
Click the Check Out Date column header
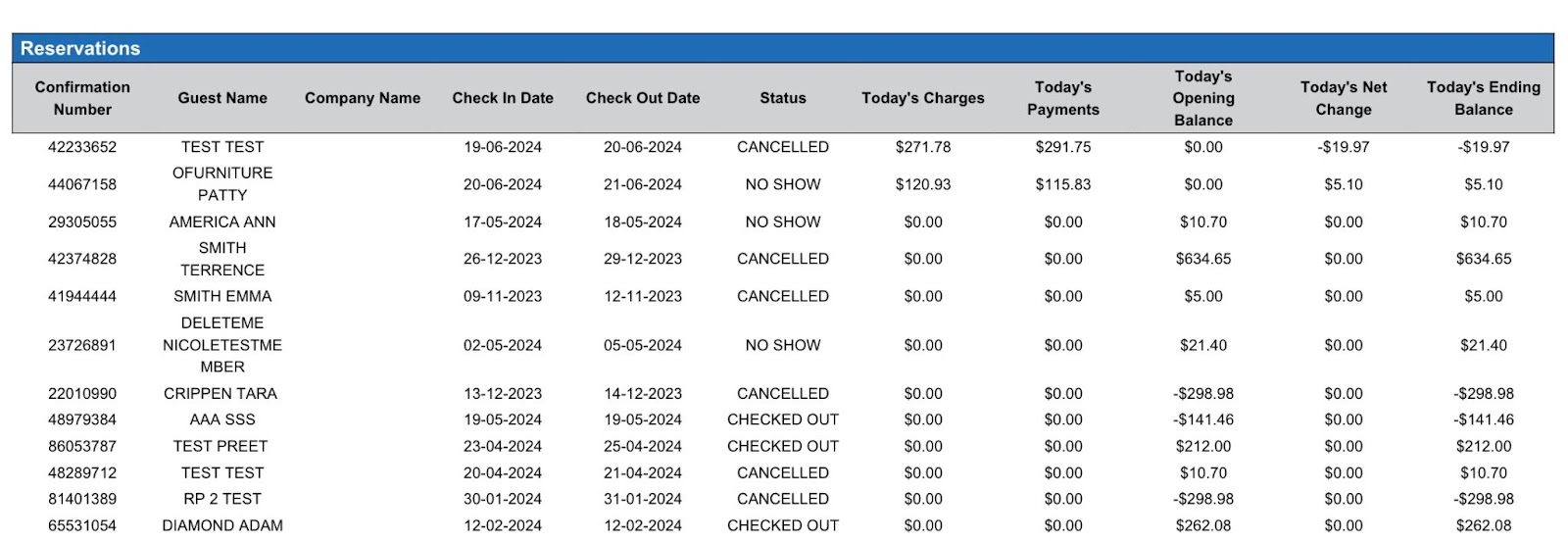(643, 98)
